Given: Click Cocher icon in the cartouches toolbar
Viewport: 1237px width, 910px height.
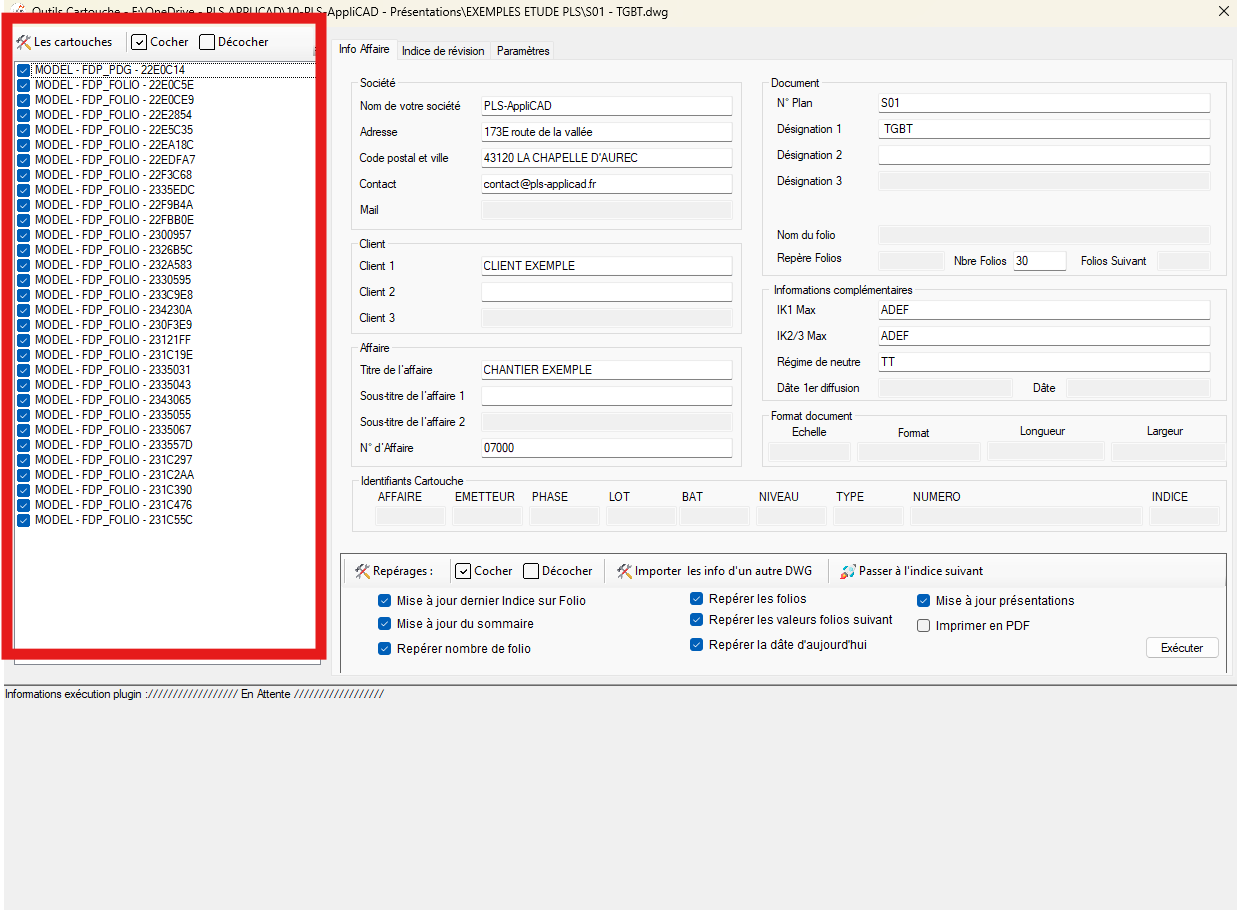Looking at the screenshot, I should pyautogui.click(x=140, y=42).
